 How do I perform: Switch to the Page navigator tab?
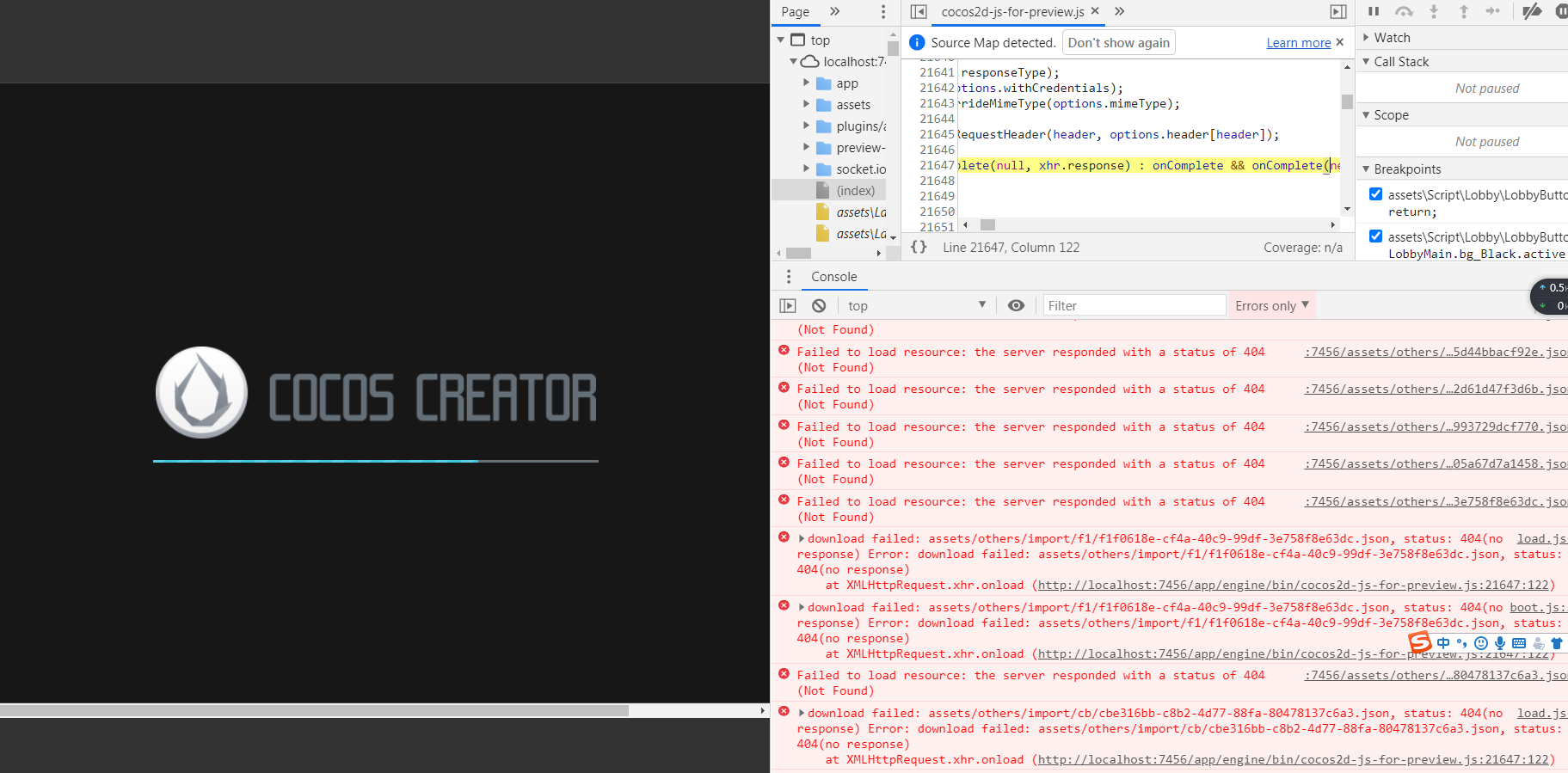coord(795,11)
